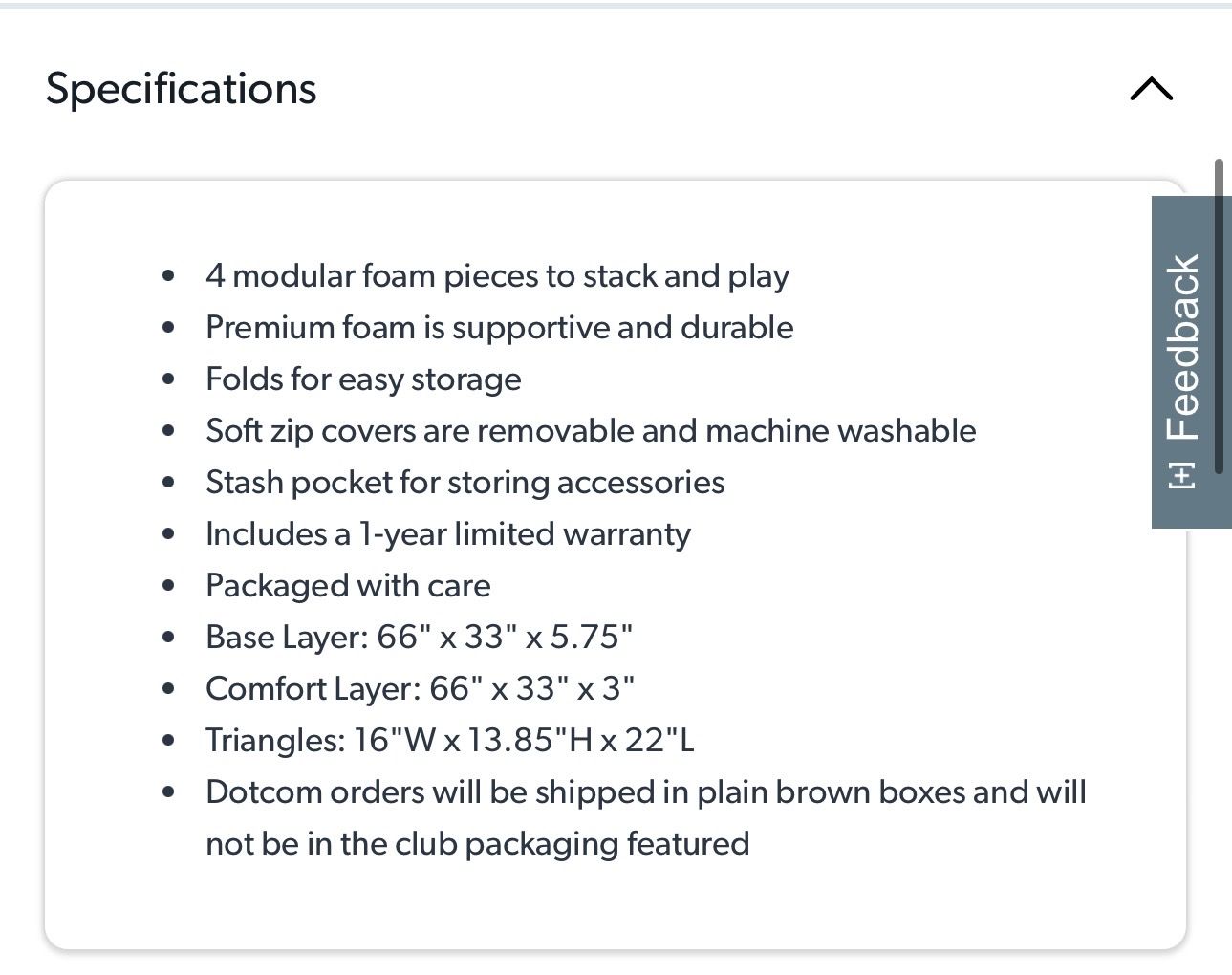This screenshot has height=975, width=1232.
Task: Click the '4 modular foam pieces' line
Action: click(x=497, y=276)
